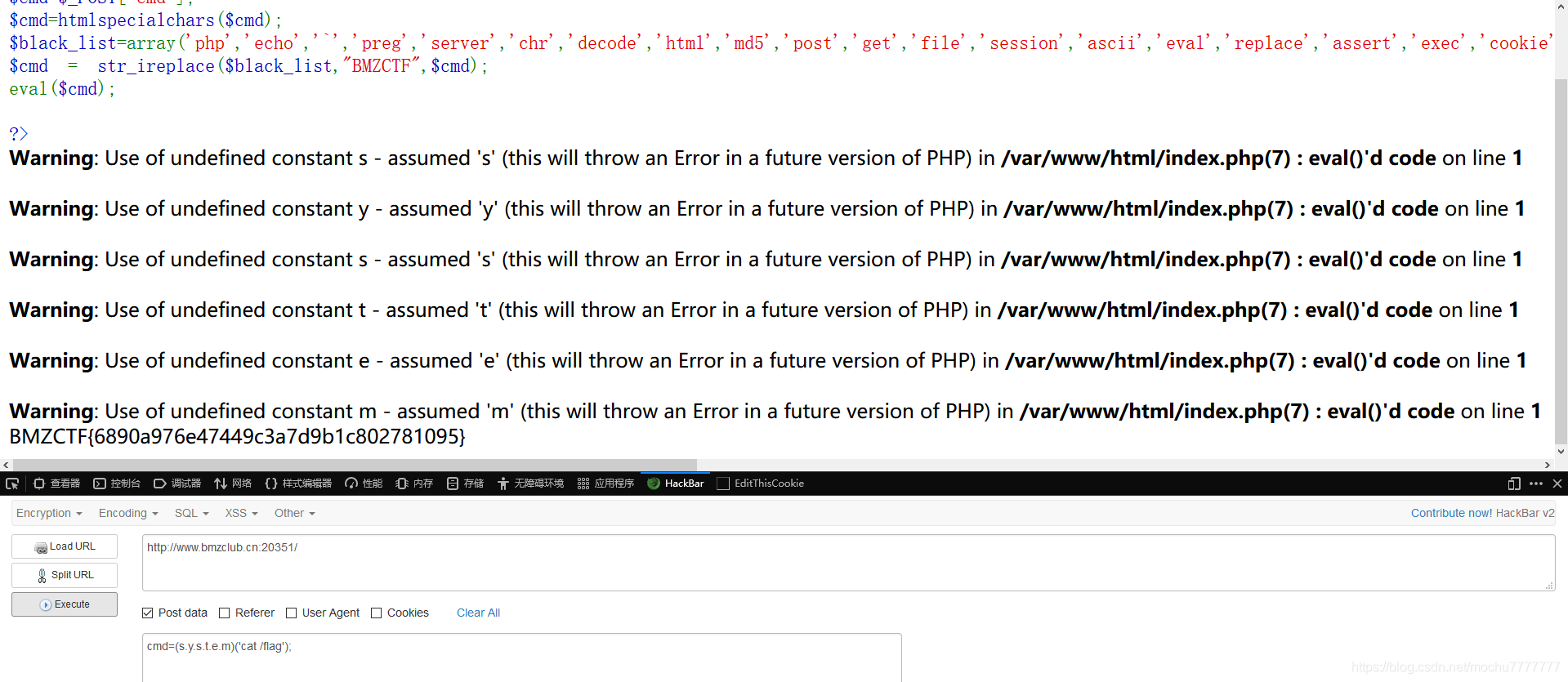
Task: Click the BMZCTF flag text
Action: [x=237, y=436]
